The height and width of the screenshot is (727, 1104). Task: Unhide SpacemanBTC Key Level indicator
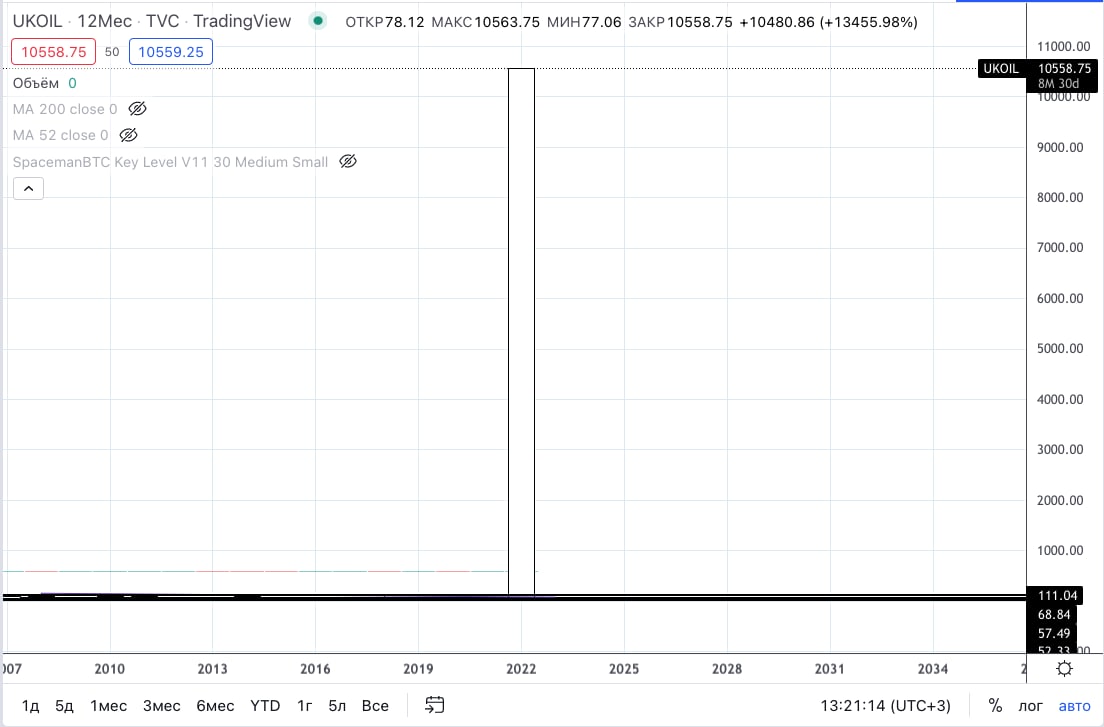click(348, 161)
